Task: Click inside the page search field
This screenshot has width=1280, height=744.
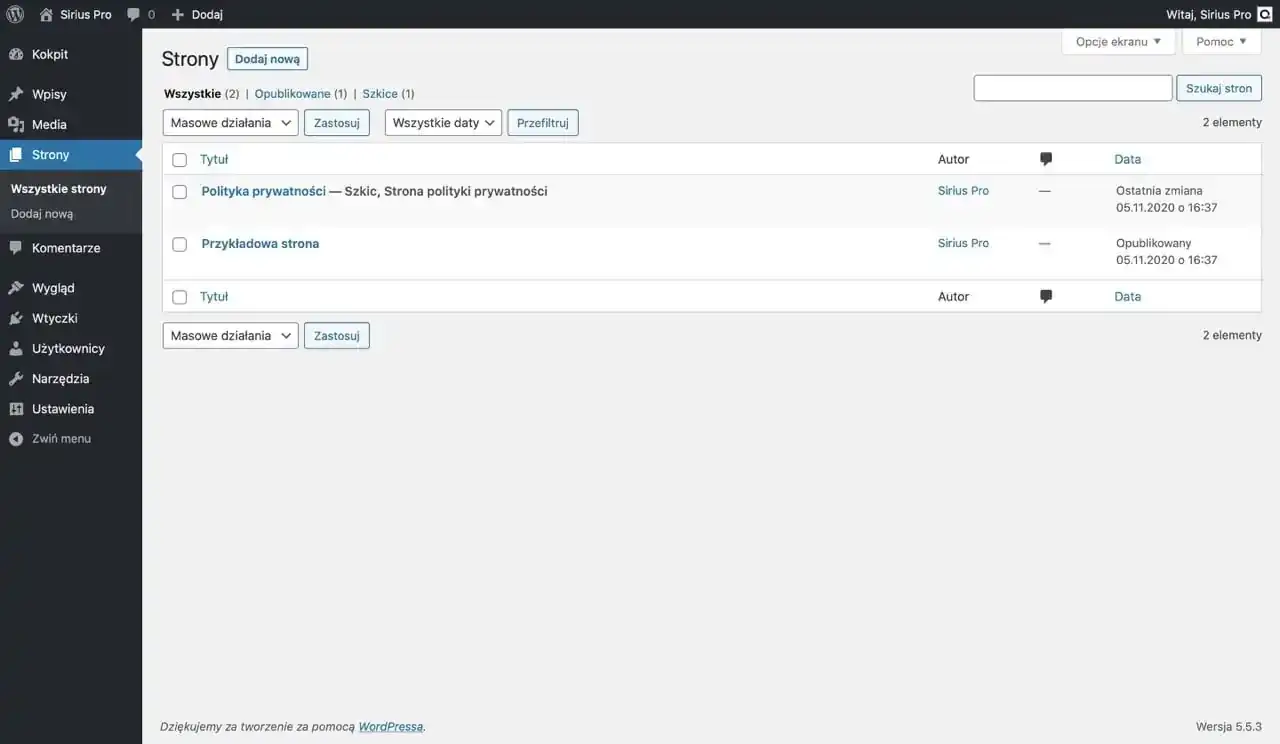Action: [1072, 87]
